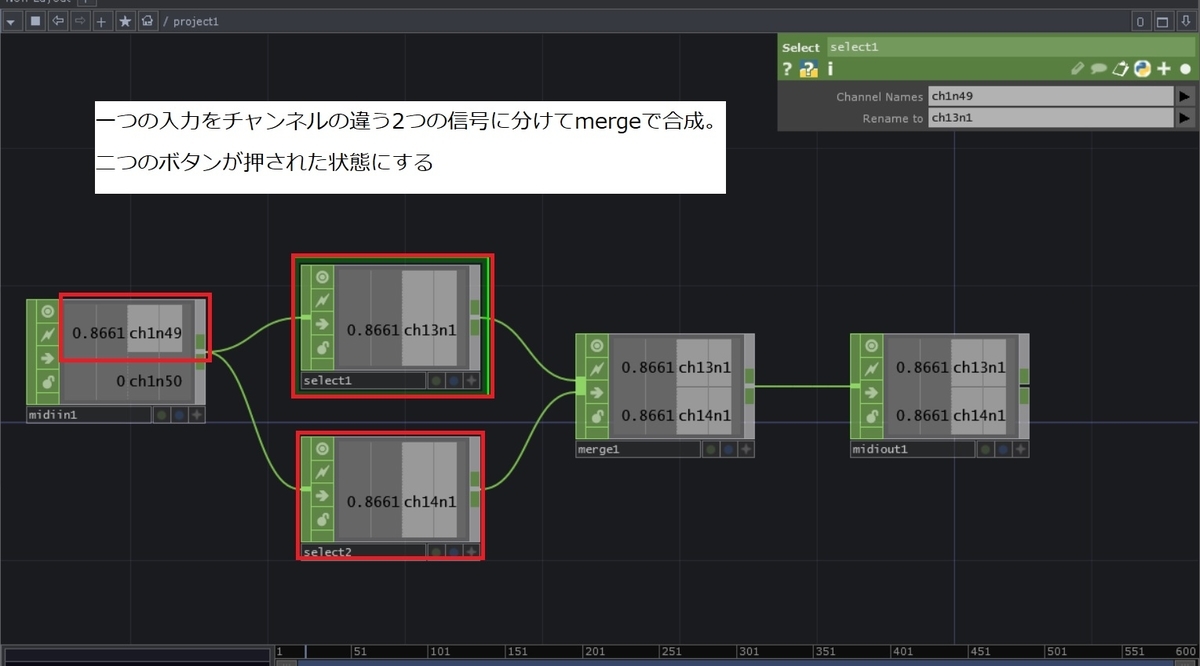Click the clipboard icon in the parameter header

pos(1120,69)
